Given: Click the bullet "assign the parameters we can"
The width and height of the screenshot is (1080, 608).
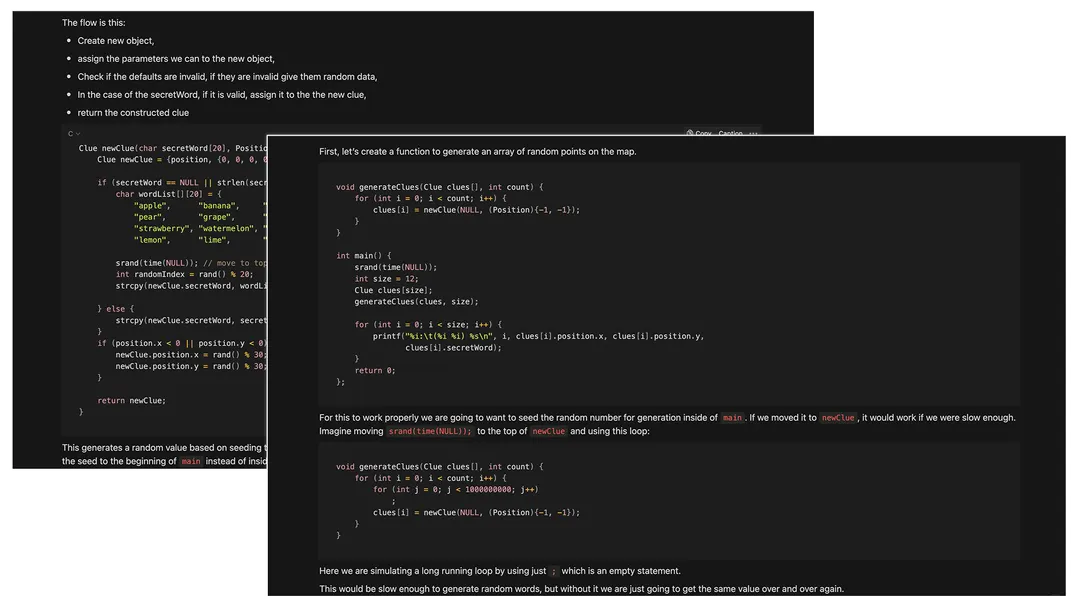Looking at the screenshot, I should pos(176,59).
